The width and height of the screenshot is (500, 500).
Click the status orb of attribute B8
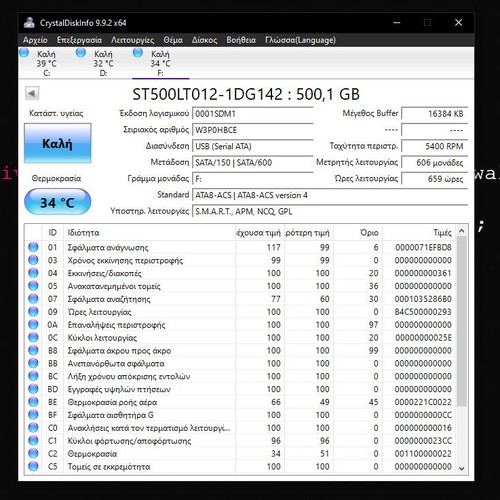pos(33,350)
